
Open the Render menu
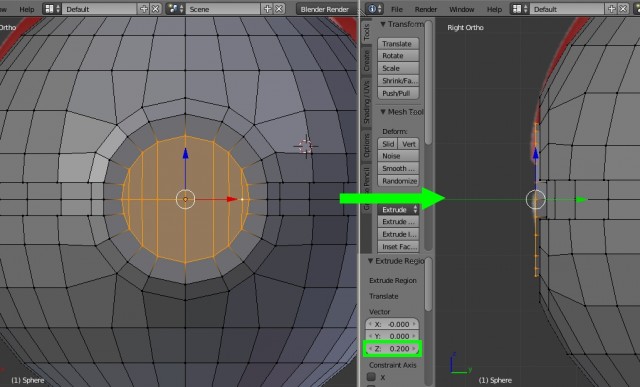(426, 9)
